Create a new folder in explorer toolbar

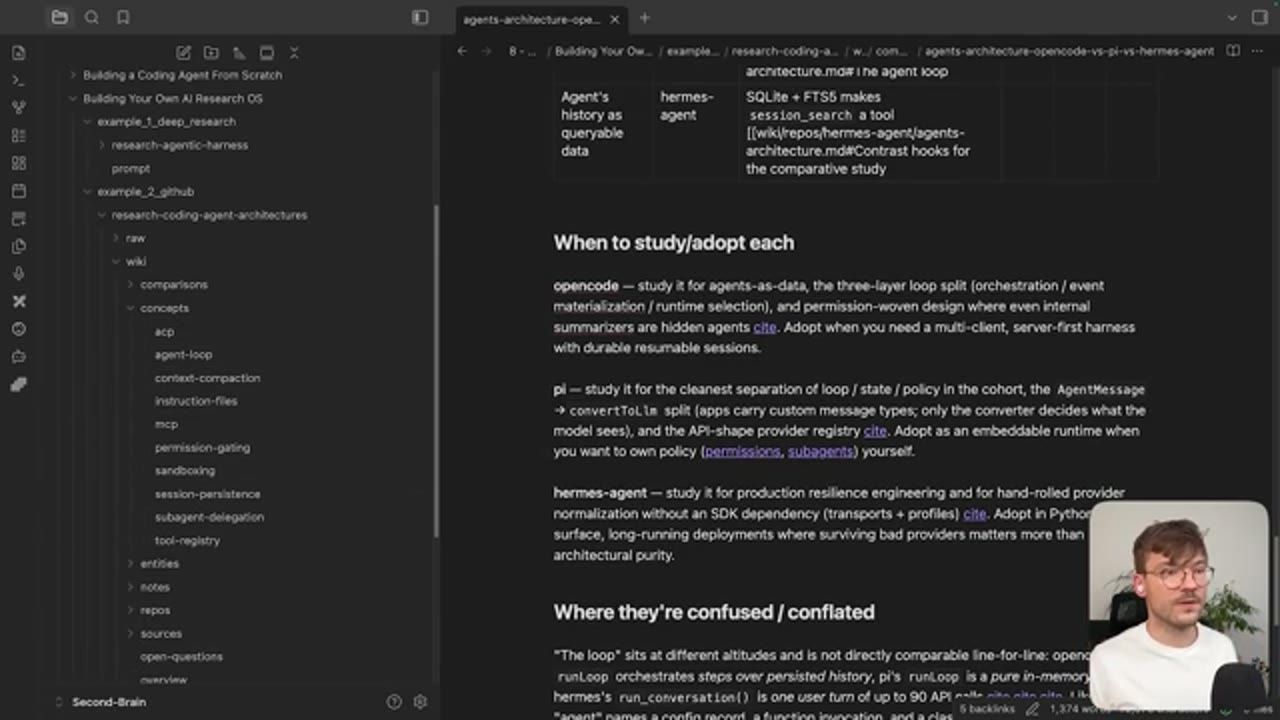coord(211,52)
